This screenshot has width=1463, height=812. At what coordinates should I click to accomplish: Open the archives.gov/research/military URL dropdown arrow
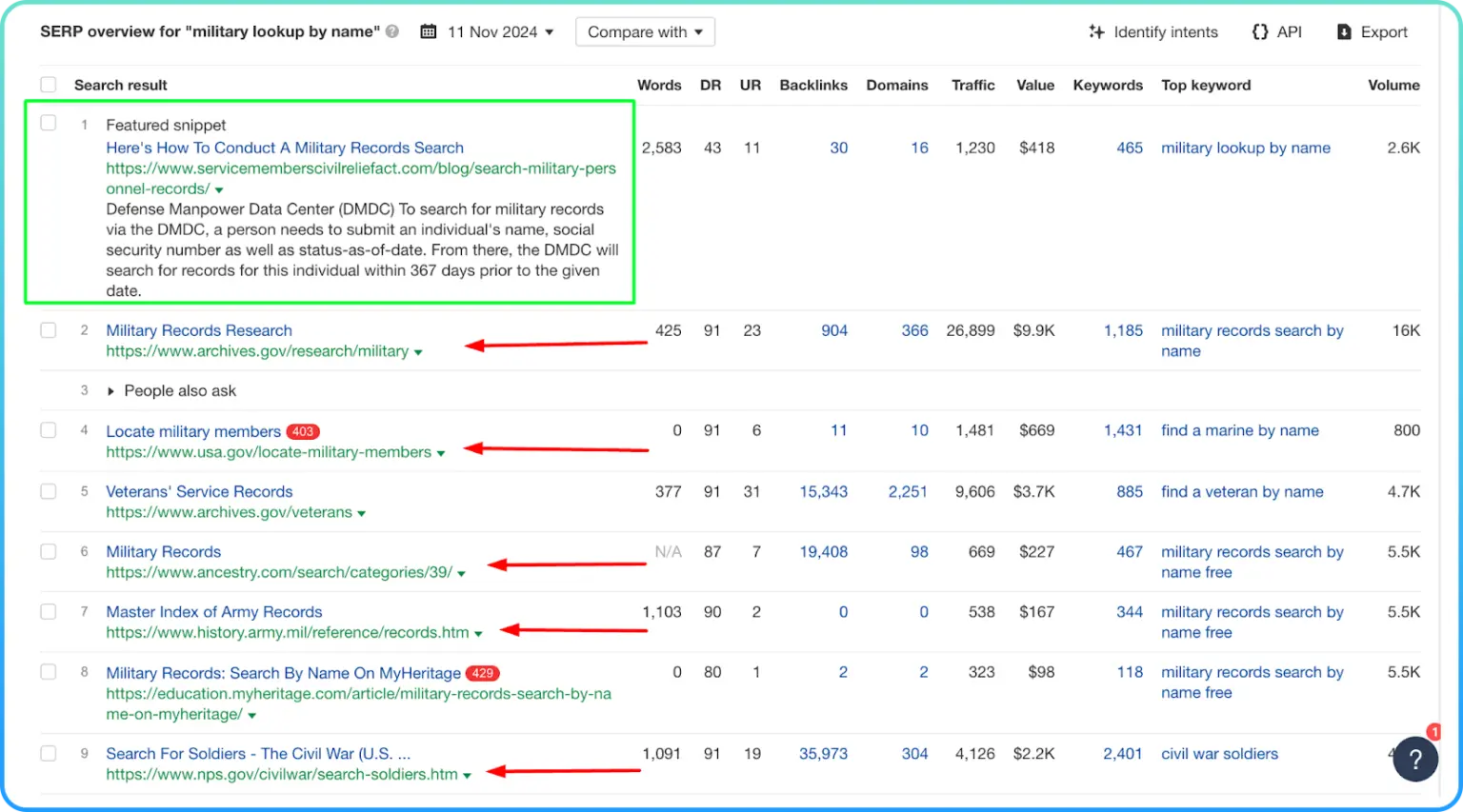[418, 352]
